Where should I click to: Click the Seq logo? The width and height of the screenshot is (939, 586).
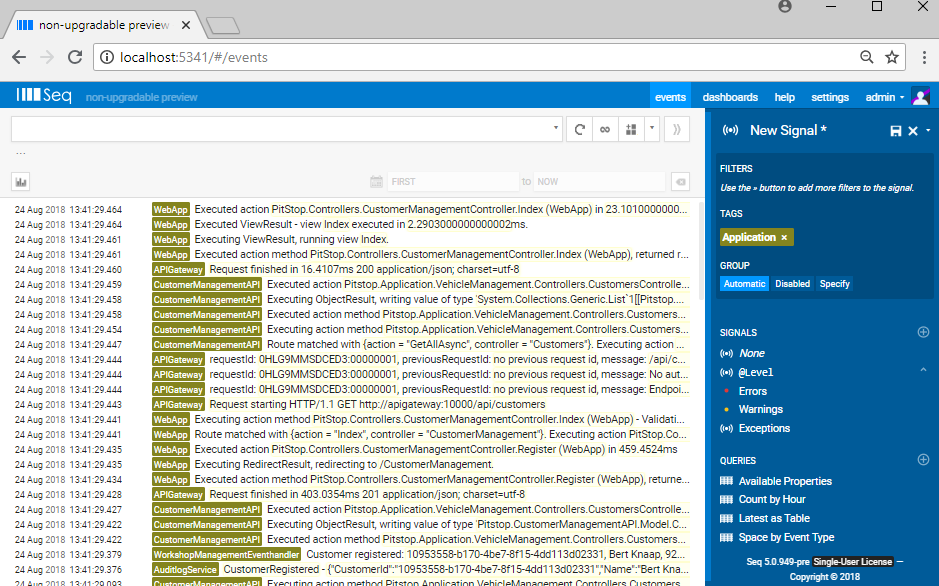point(44,96)
